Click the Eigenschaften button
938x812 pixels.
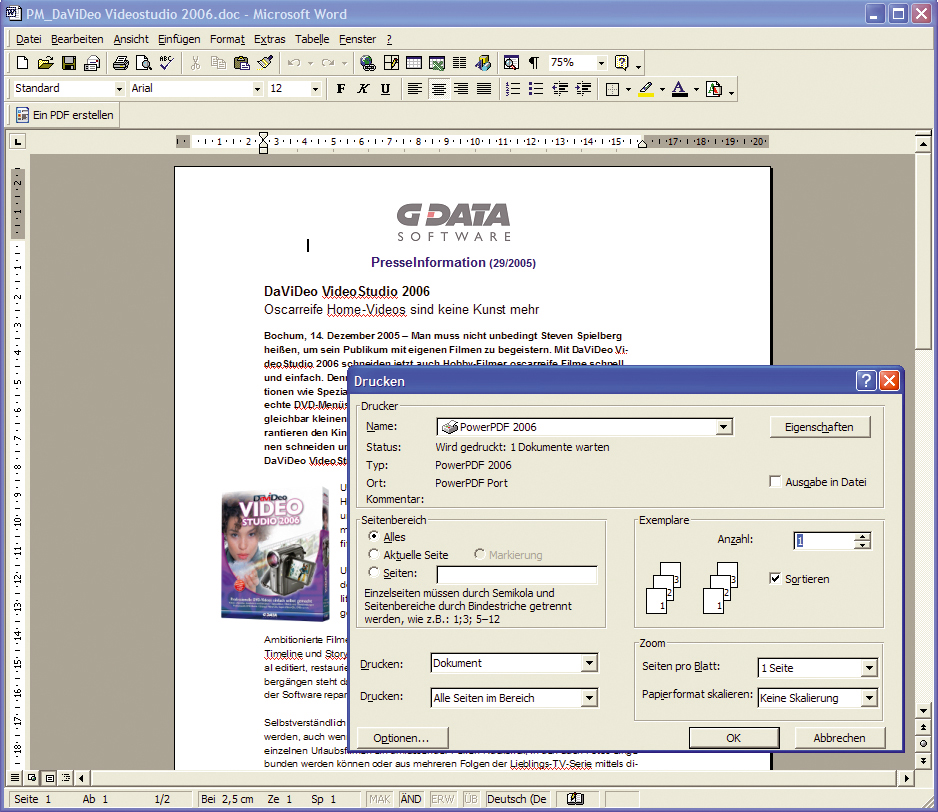pyautogui.click(x=819, y=427)
